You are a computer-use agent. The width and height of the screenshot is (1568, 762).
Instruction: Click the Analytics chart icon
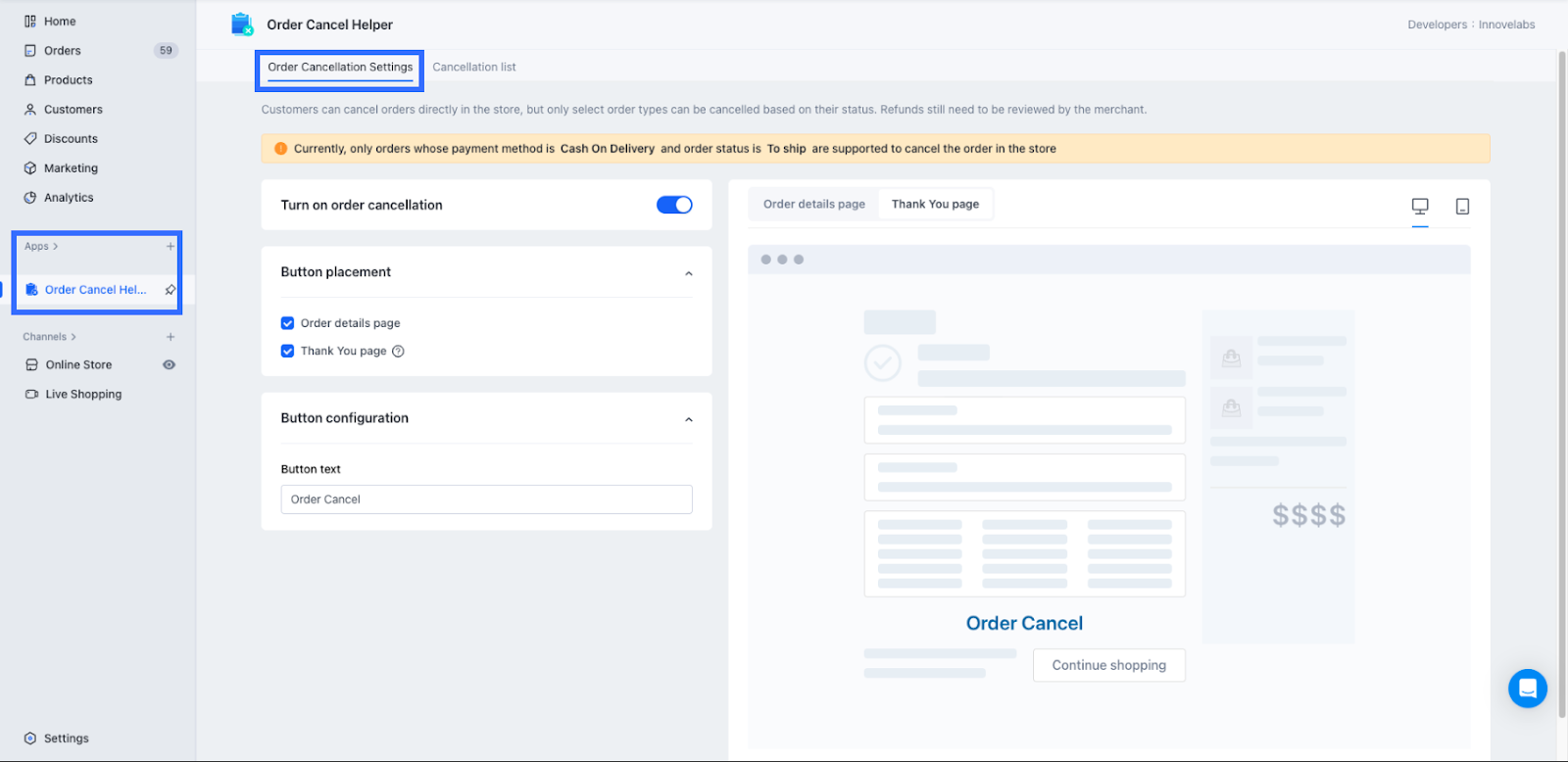30,198
